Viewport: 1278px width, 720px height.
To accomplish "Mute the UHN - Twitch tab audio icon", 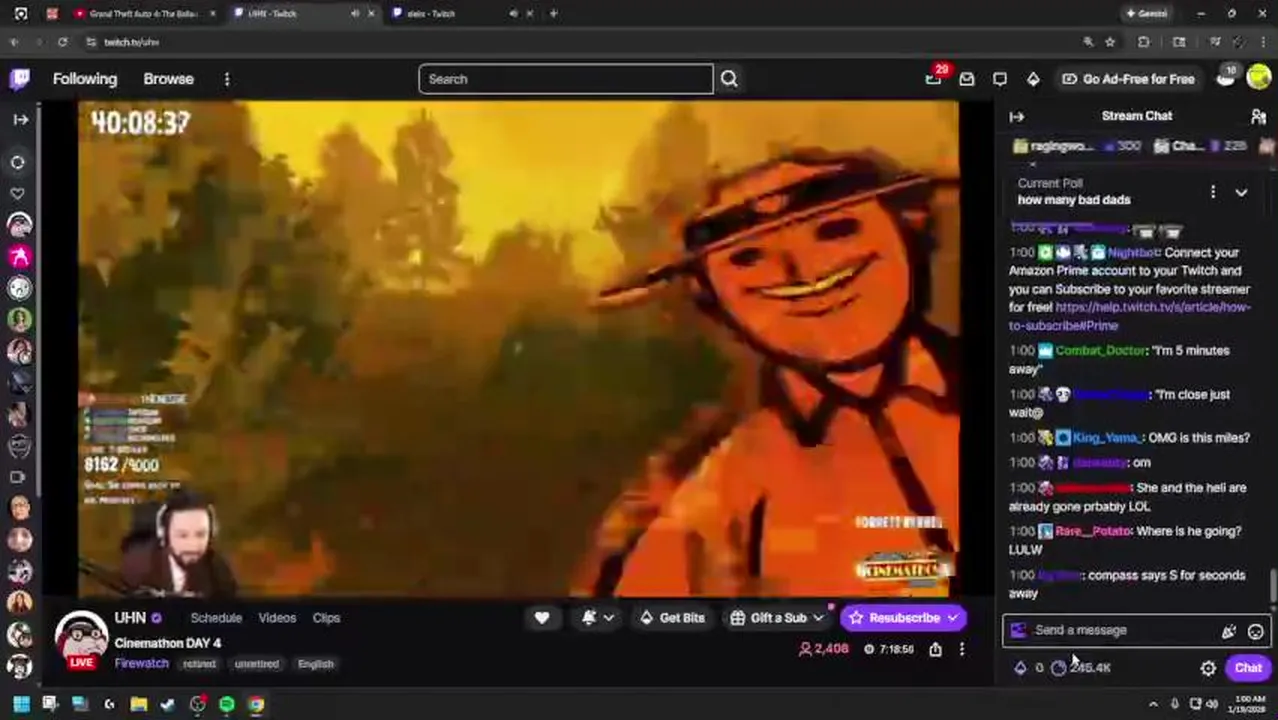I will (355, 13).
